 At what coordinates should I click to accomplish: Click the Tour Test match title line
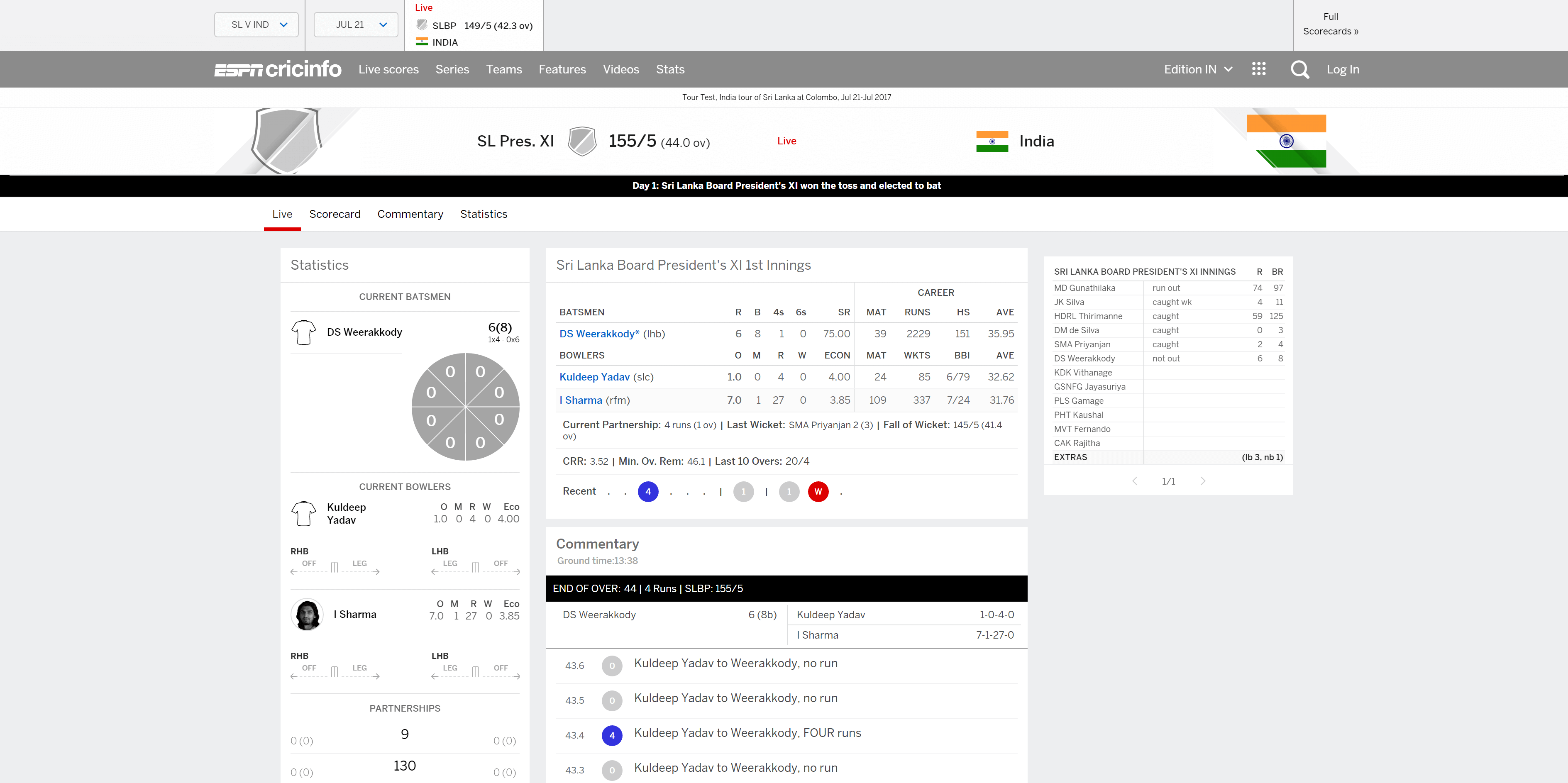tap(786, 98)
